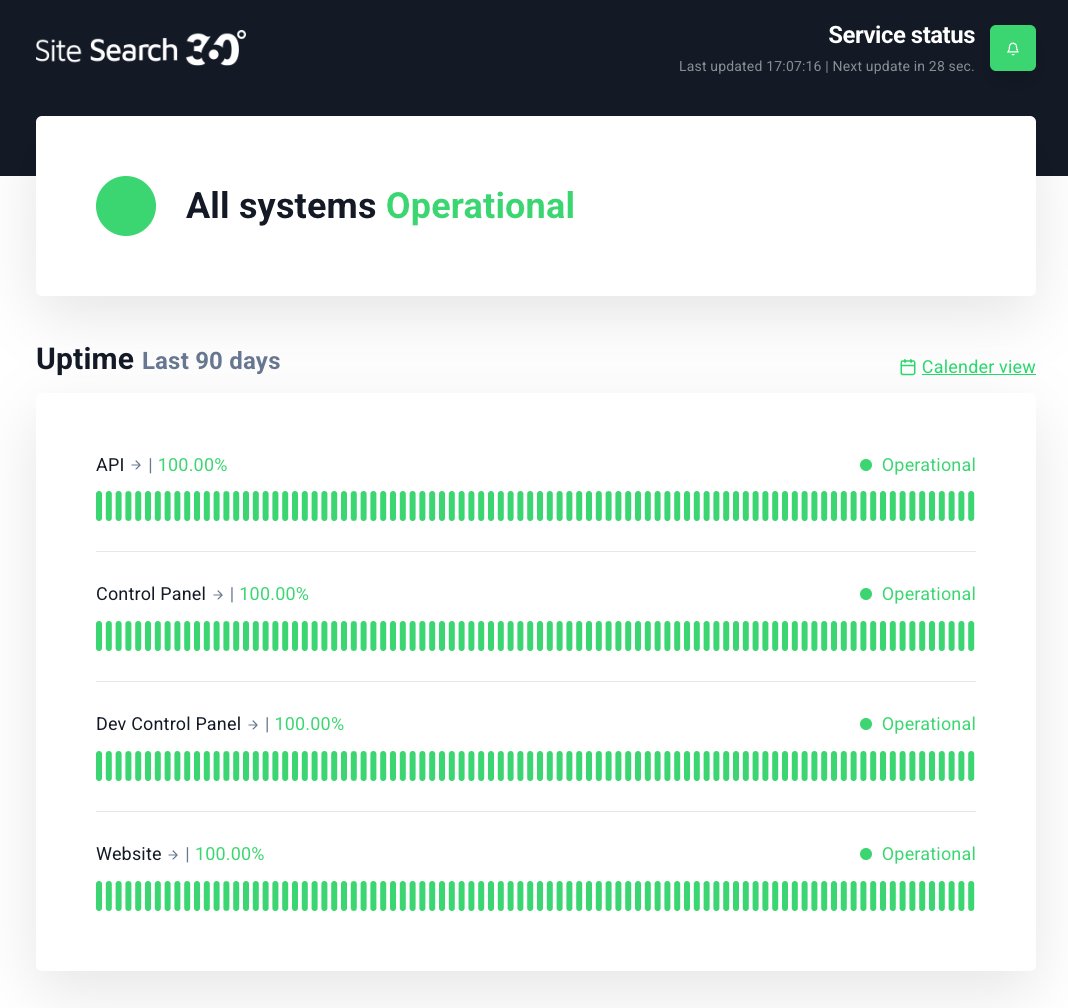Open the Site Search 360 logo
Viewport: 1068px width, 1008px height.
click(x=140, y=49)
